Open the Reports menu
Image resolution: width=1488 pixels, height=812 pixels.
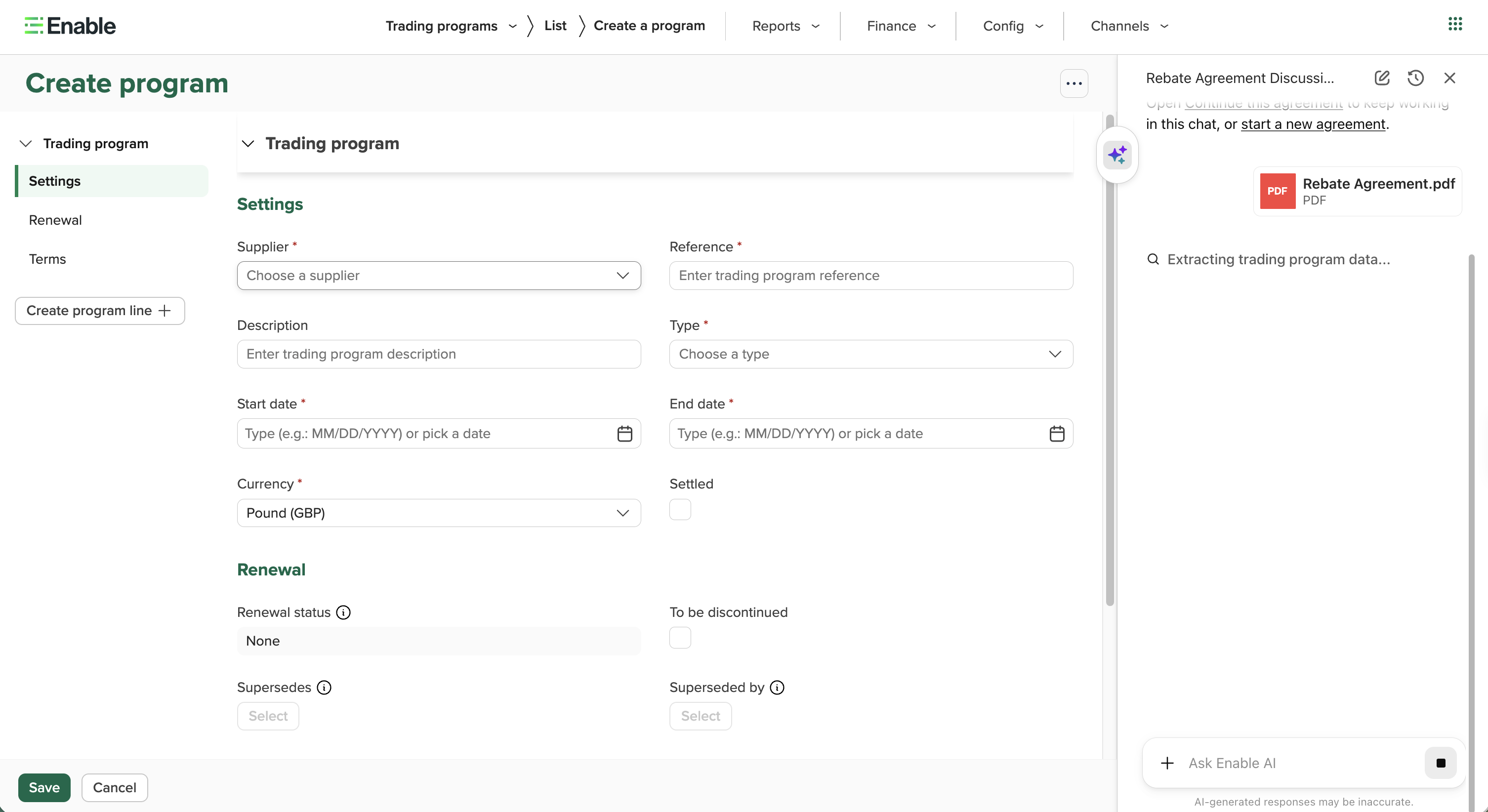tap(785, 26)
